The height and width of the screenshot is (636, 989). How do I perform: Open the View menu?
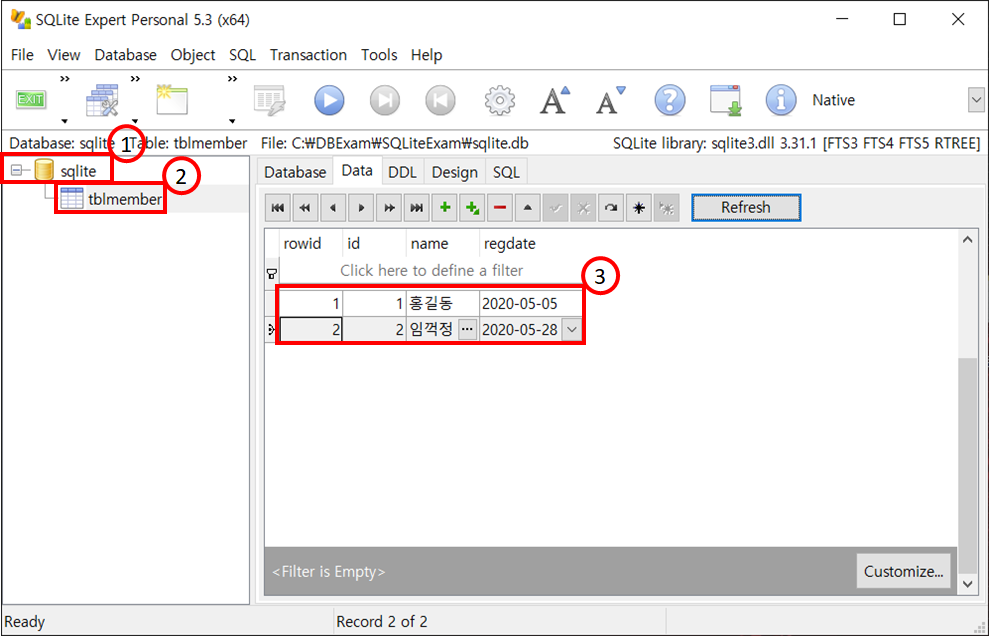tap(64, 55)
